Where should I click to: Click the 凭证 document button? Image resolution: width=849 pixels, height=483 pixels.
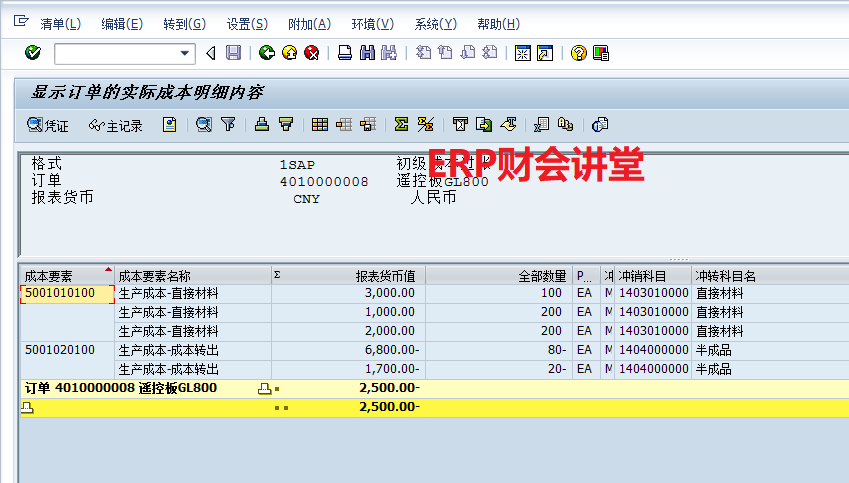[48, 125]
